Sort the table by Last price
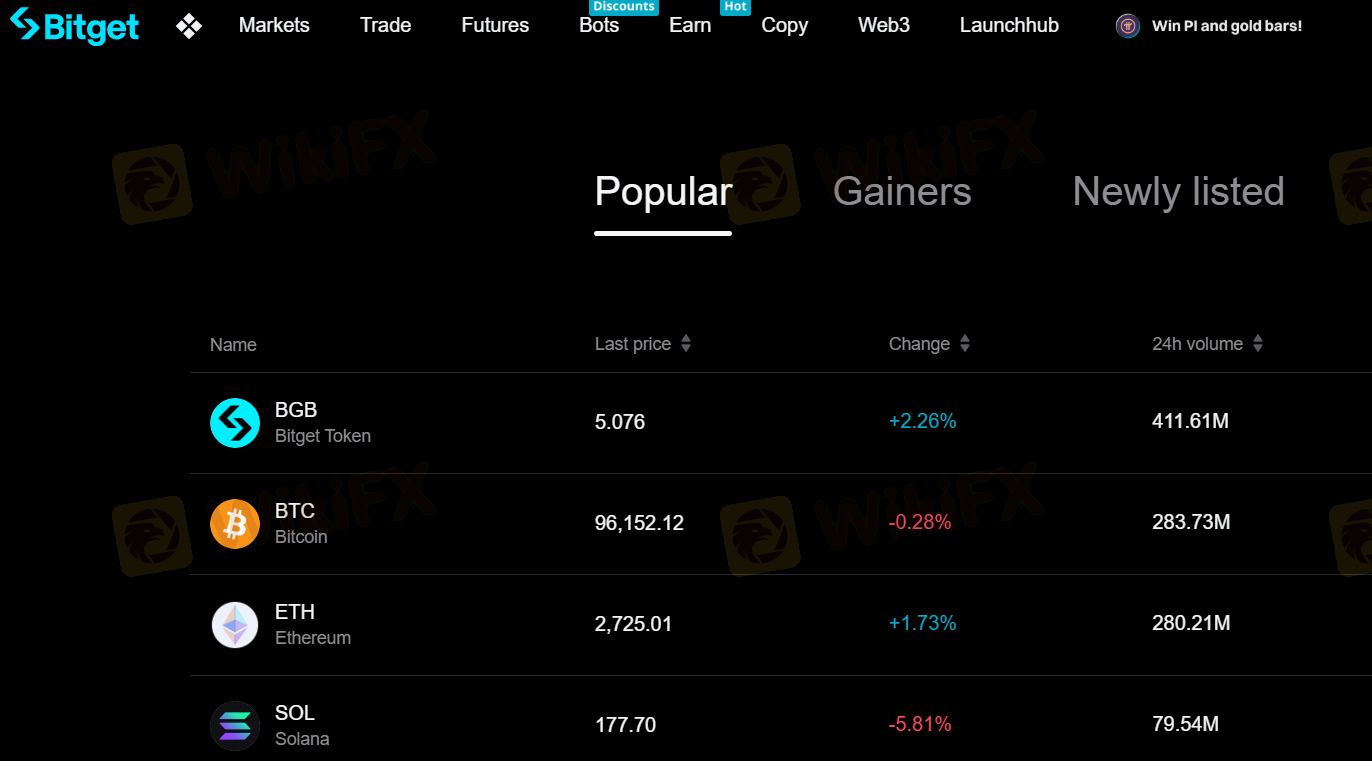 click(x=686, y=344)
